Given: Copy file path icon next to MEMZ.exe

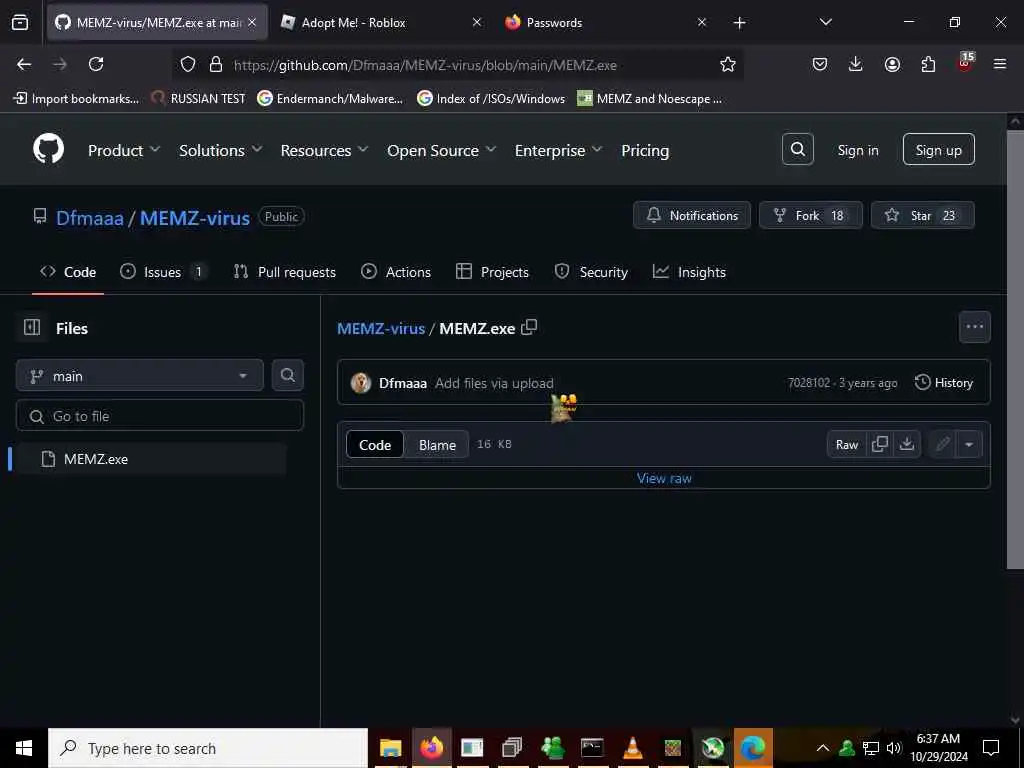Looking at the screenshot, I should click(x=529, y=327).
